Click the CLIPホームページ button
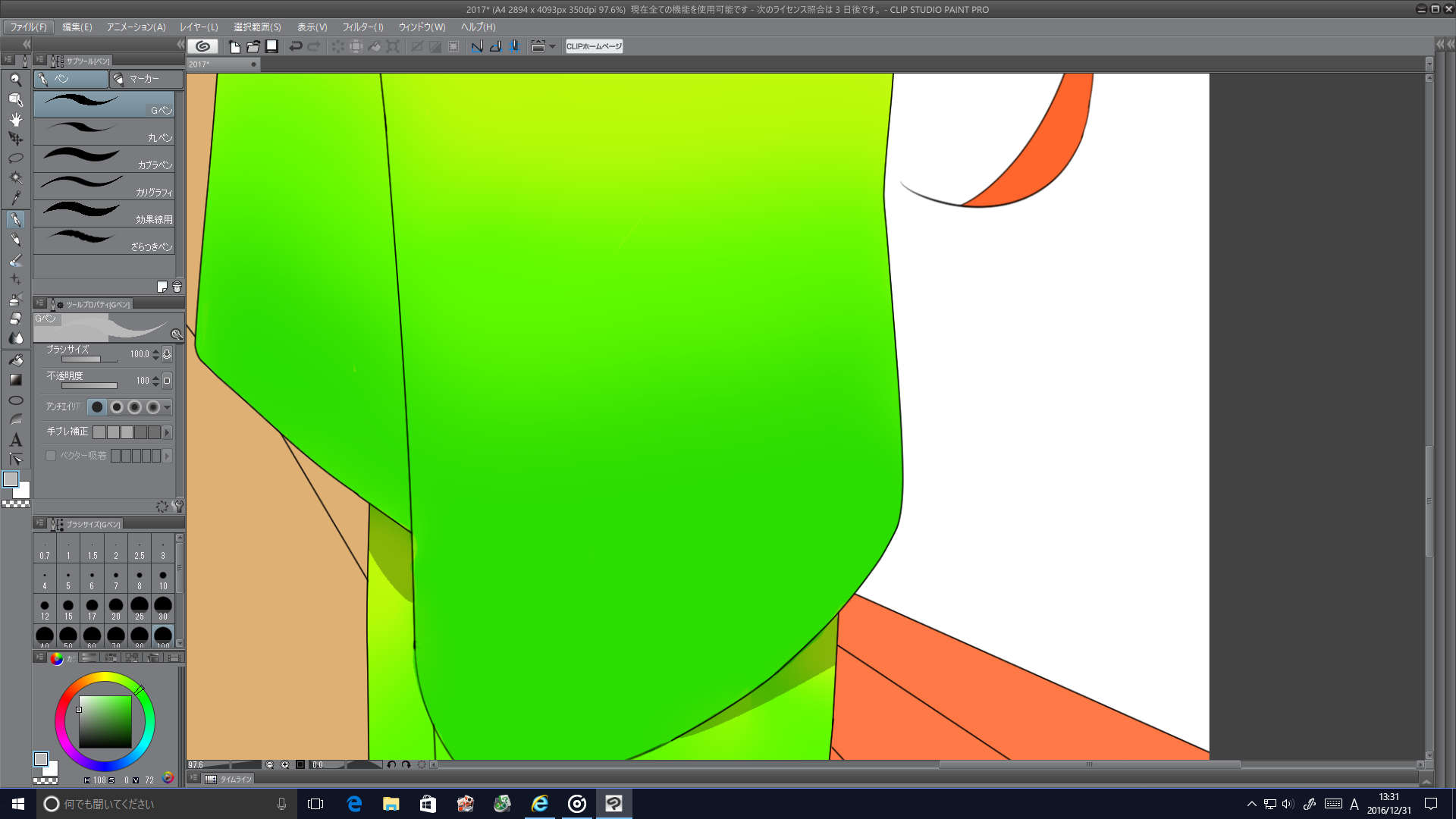Viewport: 1456px width, 819px height. coord(594,46)
